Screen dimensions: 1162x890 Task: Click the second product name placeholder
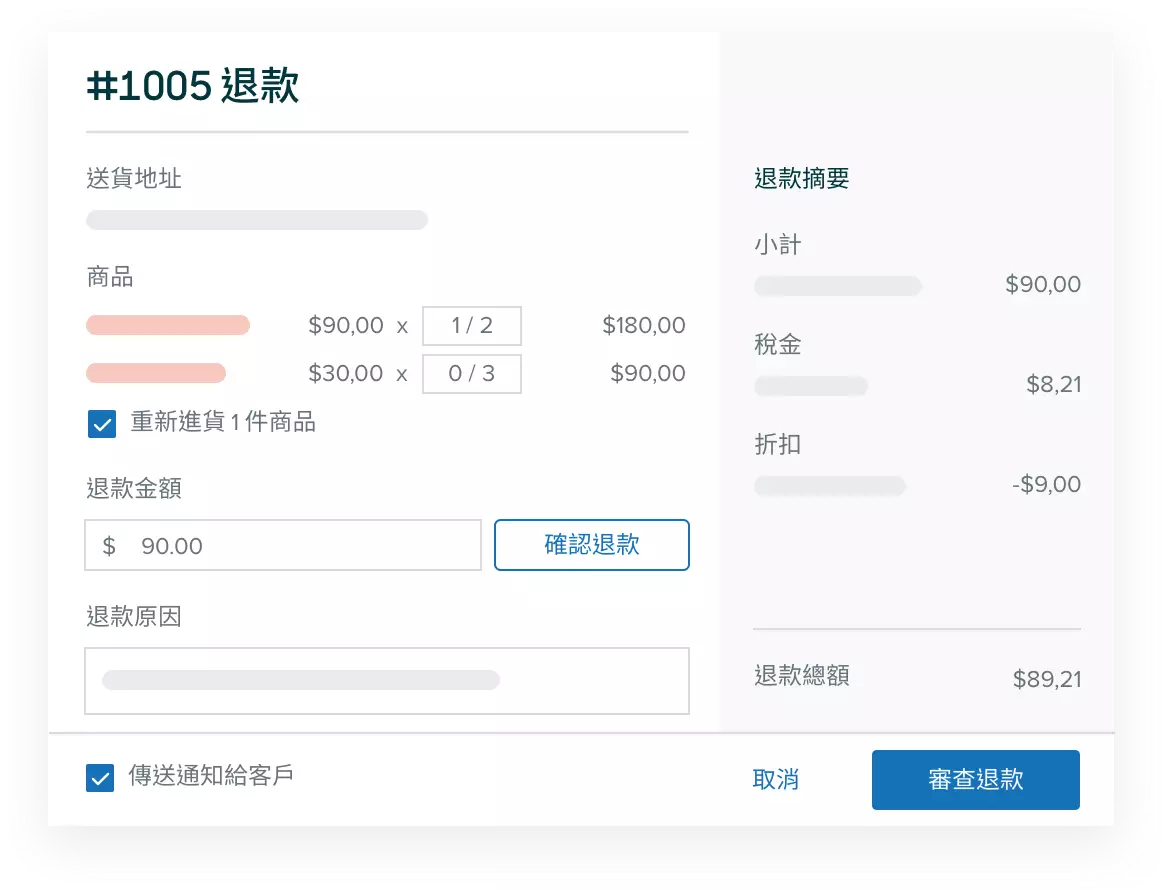coord(156,374)
